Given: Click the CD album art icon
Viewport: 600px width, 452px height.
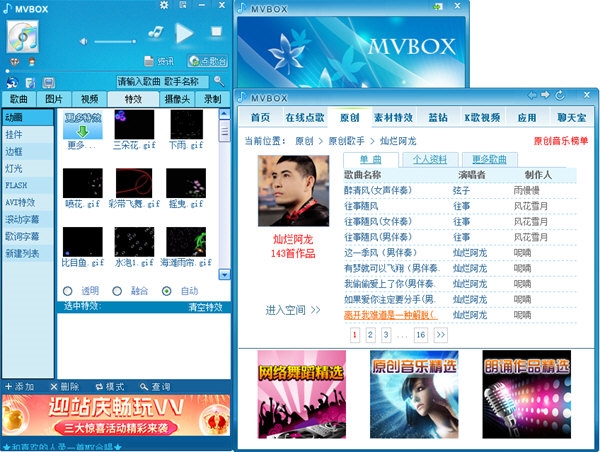Looking at the screenshot, I should tap(23, 37).
